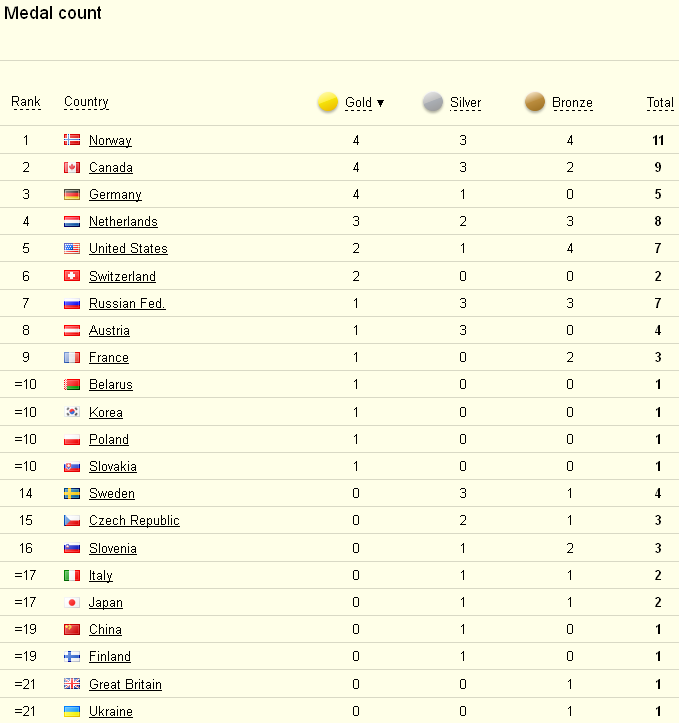Click the Great Britain flag icon
679x723 pixels.
(x=72, y=684)
